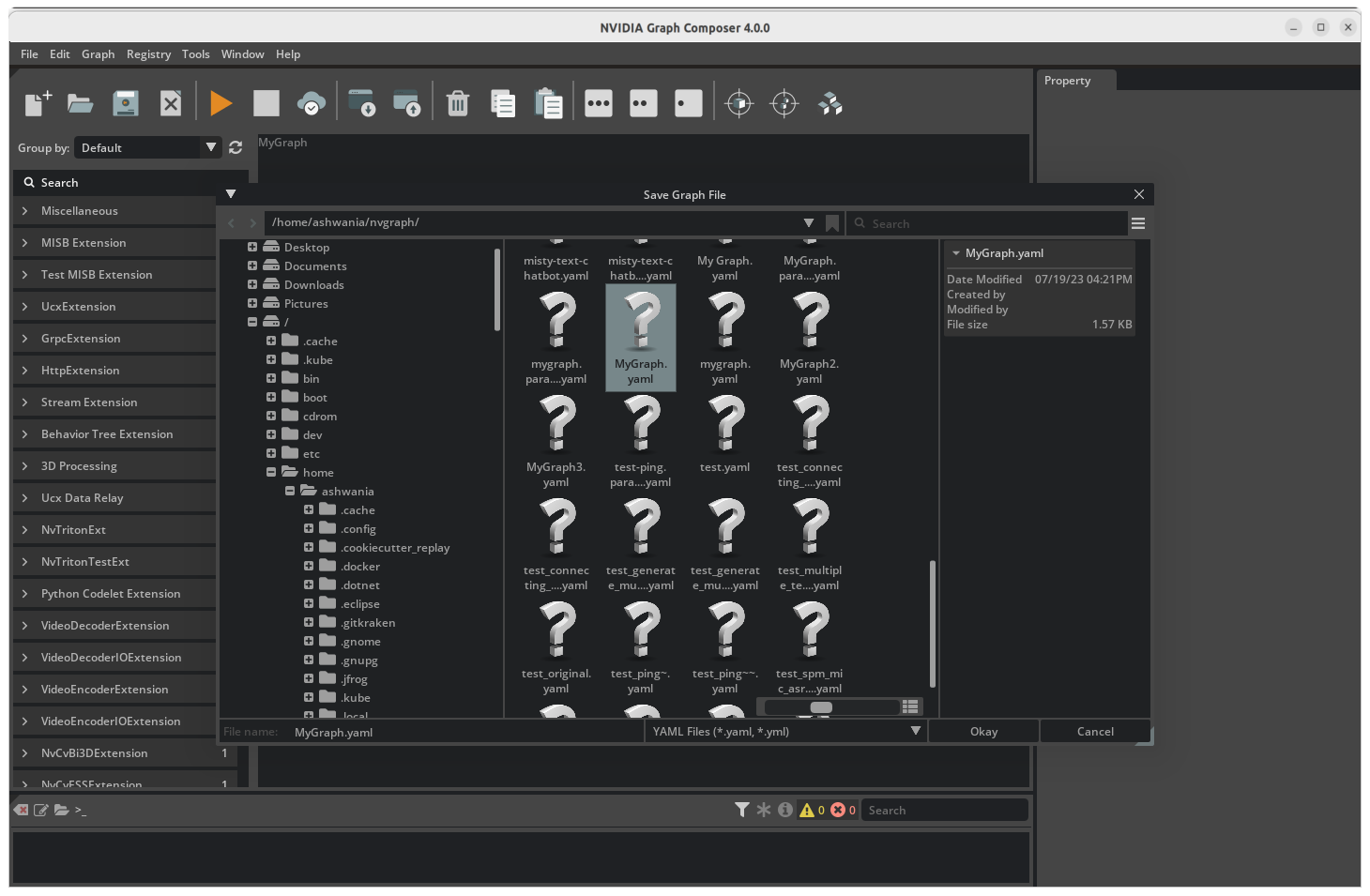Open the YAML Files file type dropdown
This screenshot has height=896, width=1370.
coord(785,731)
